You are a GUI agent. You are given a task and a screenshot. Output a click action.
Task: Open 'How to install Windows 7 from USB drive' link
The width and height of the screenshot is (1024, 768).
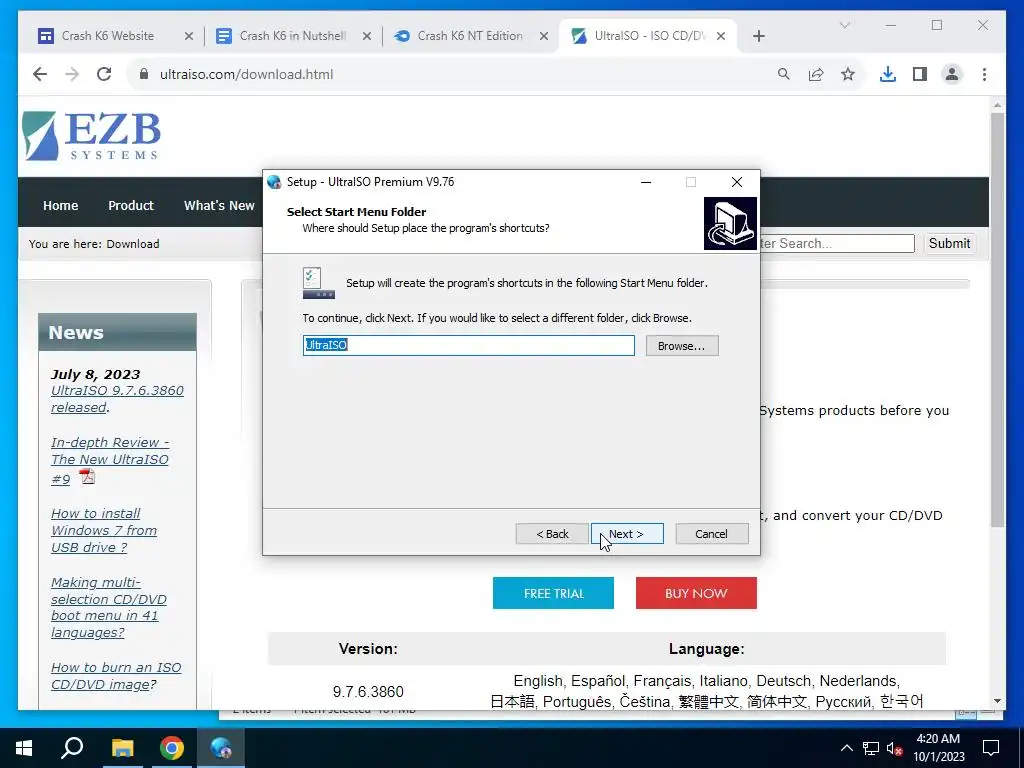pos(104,530)
